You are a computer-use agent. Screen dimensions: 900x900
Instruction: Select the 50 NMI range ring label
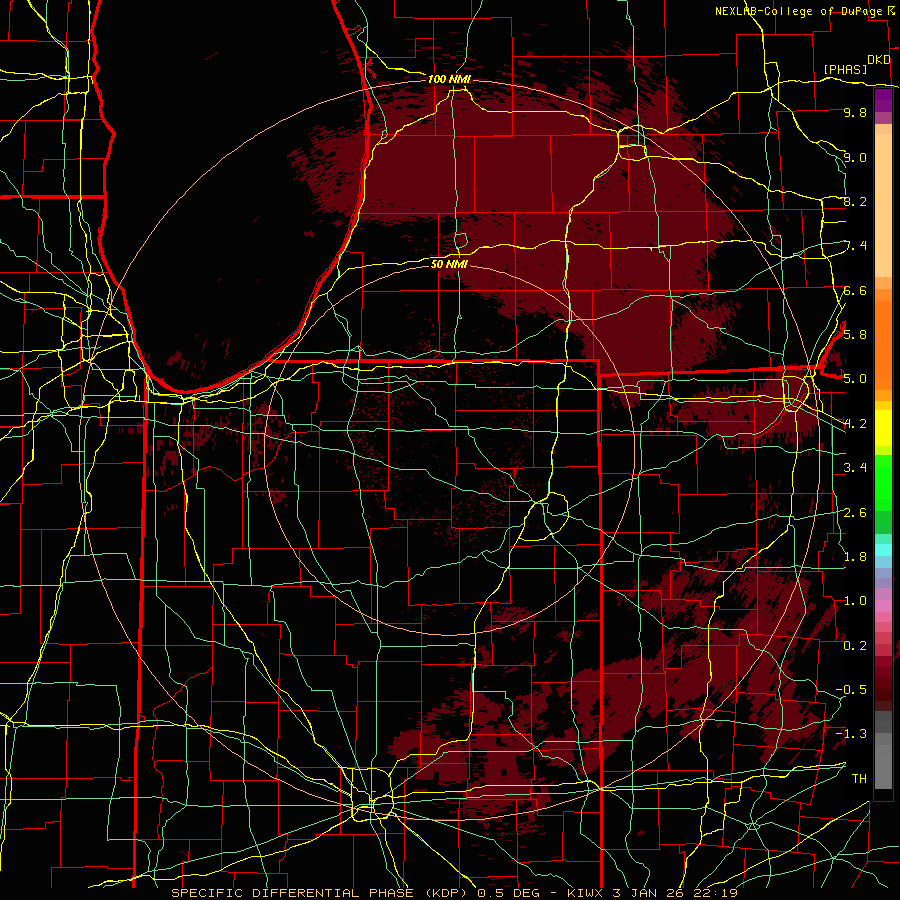click(449, 264)
